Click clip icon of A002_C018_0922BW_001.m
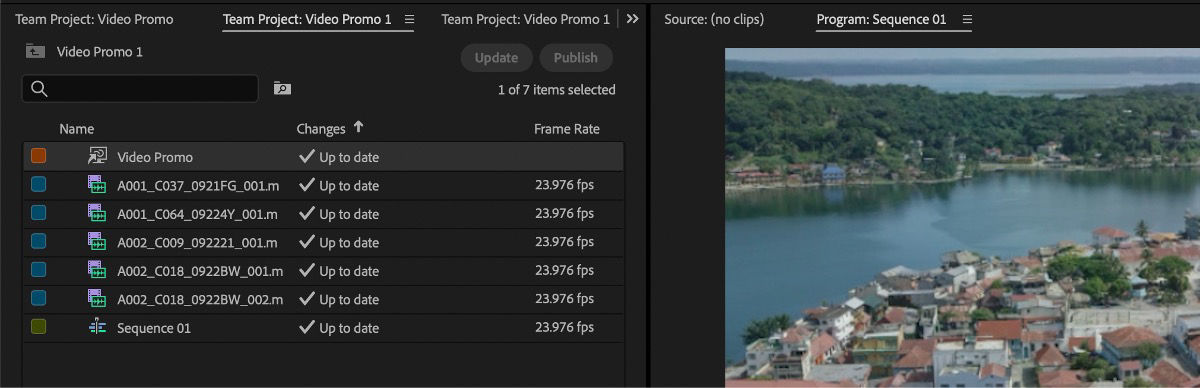 (x=97, y=270)
